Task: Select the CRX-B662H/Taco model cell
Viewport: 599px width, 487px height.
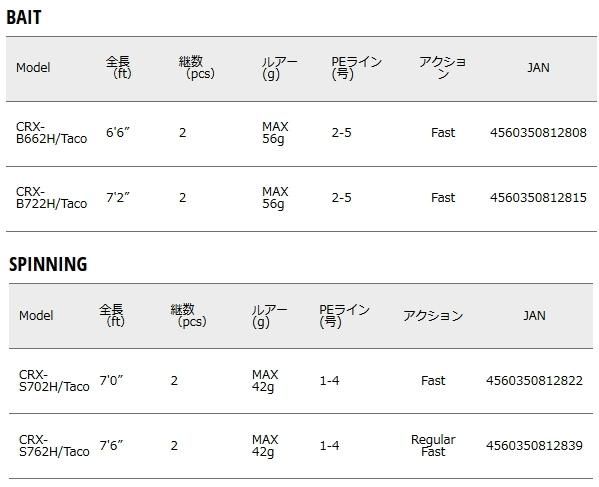Action: pyautogui.click(x=52, y=133)
